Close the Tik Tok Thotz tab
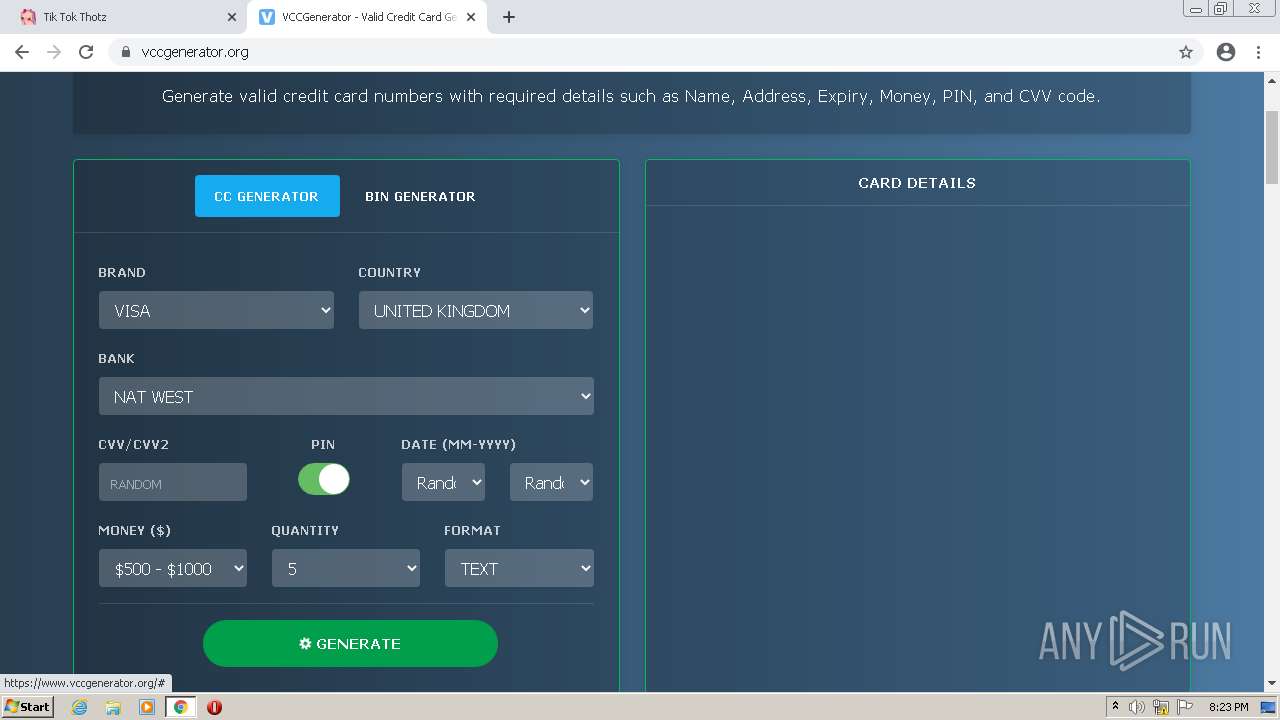This screenshot has height=720, width=1280. point(232,17)
